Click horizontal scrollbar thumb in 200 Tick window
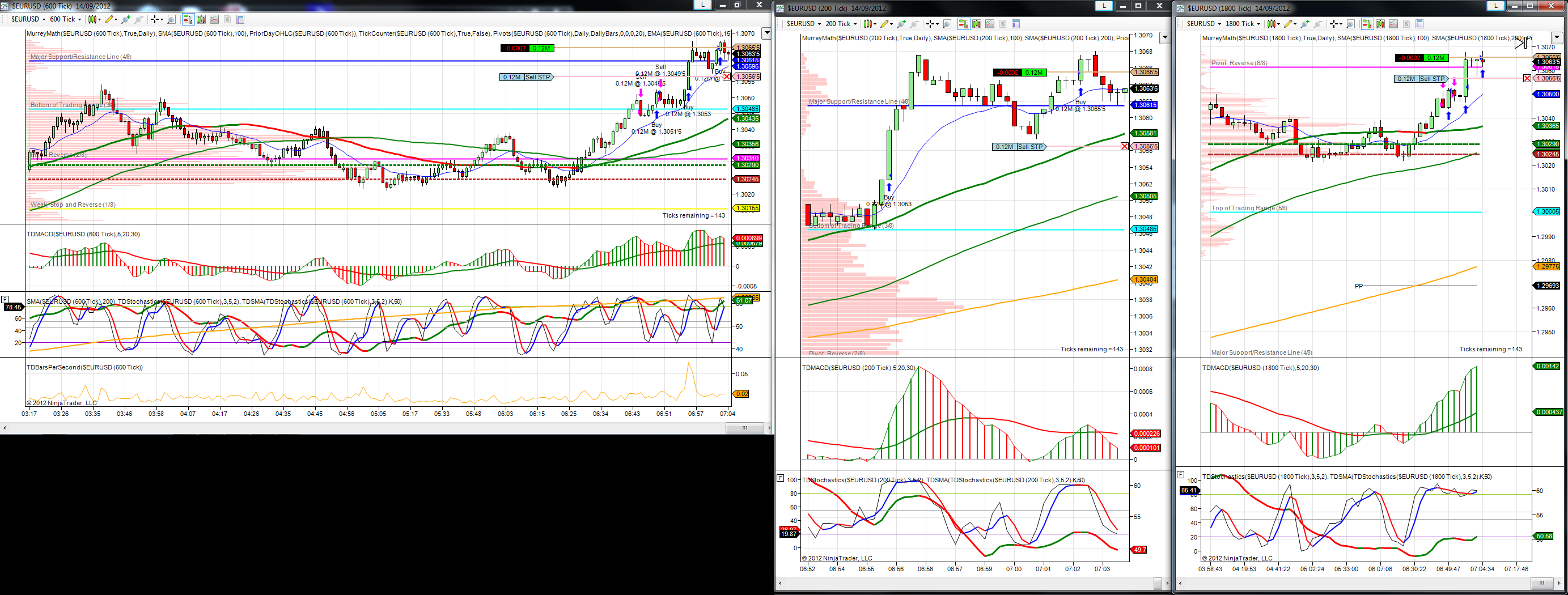 point(1158,584)
